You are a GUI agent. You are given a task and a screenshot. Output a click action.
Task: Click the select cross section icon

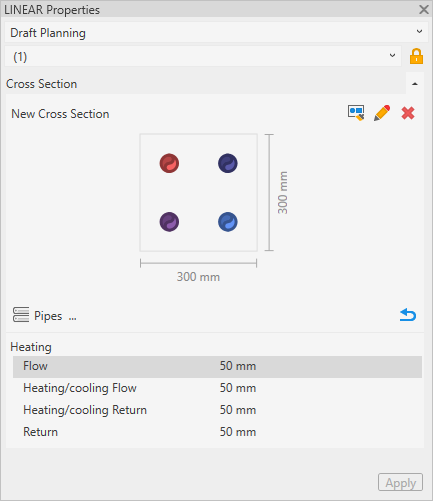click(356, 113)
